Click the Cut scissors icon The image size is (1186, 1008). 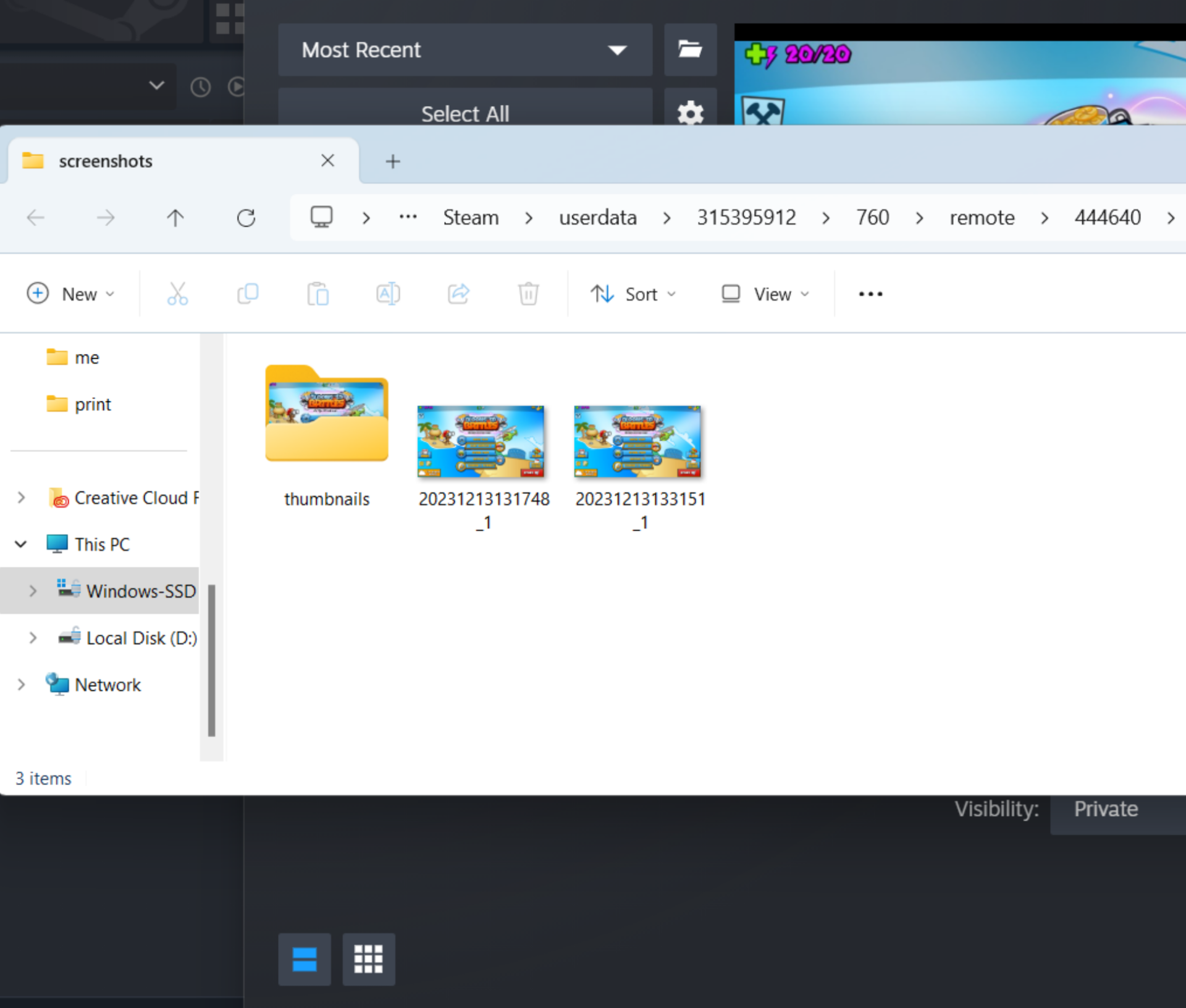point(177,294)
